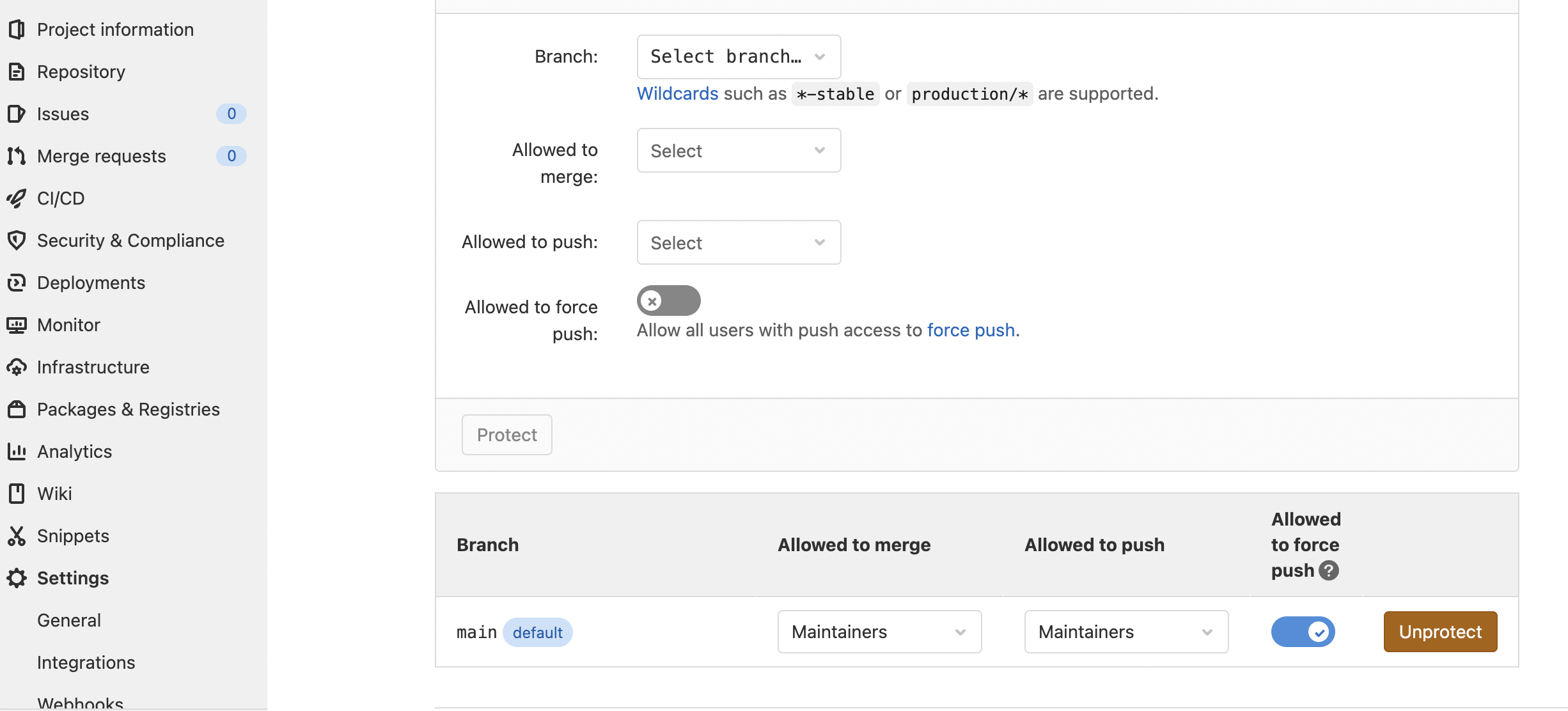
Task: Open the Select branch dropdown
Action: pos(739,57)
